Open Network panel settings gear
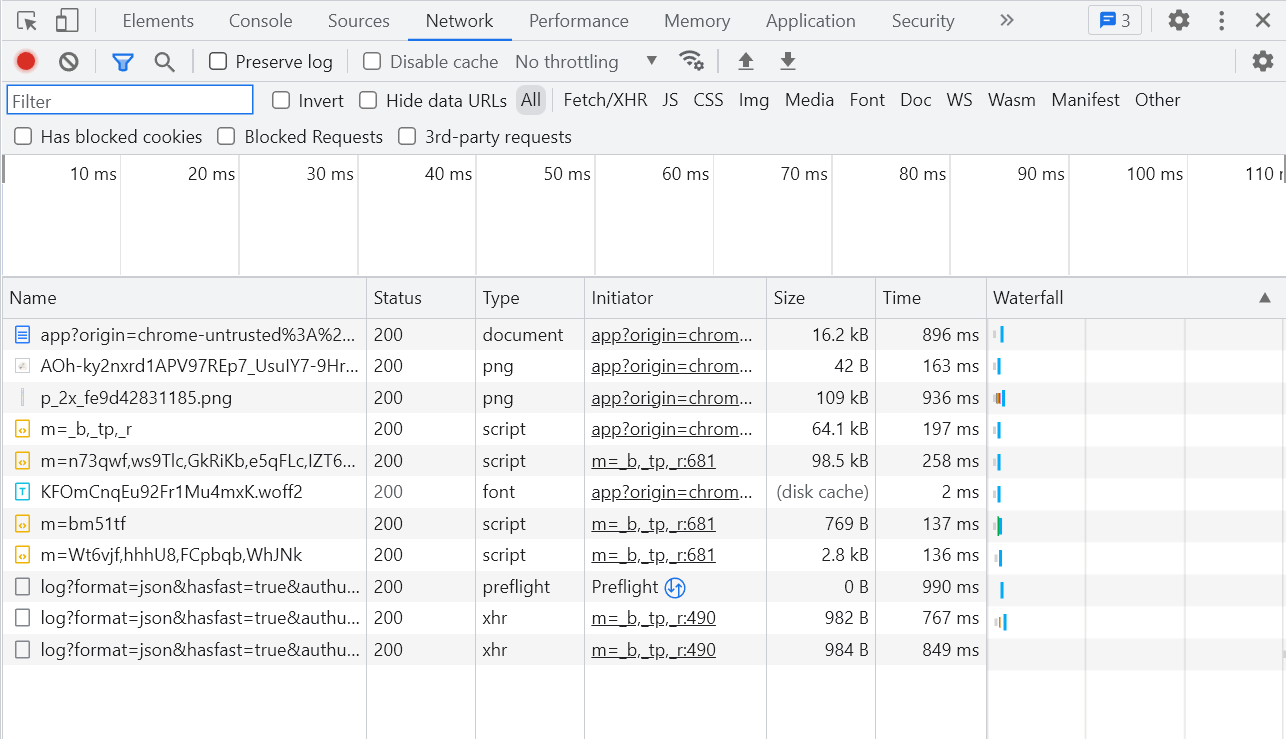This screenshot has height=739, width=1286. pos(1263,61)
